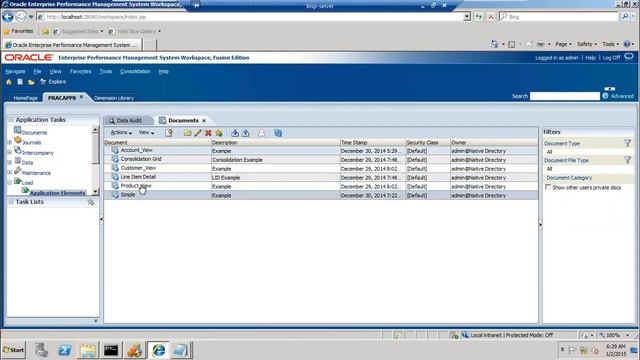Screen dimensions: 640x360
Task: Collapse the Application Tasks panel
Action: [x=11, y=120]
